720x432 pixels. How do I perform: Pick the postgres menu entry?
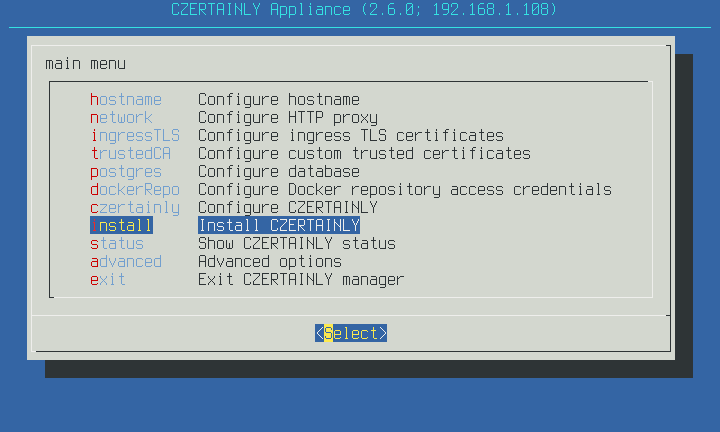tap(126, 171)
